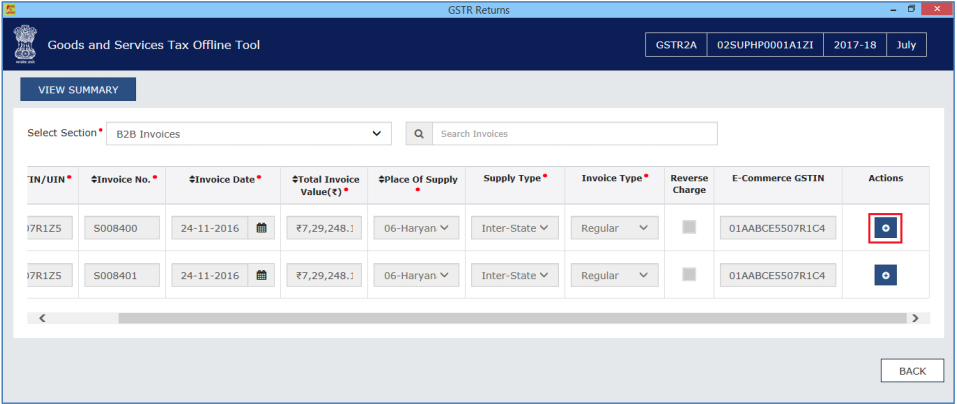Click the Supply Type column header

point(515,178)
